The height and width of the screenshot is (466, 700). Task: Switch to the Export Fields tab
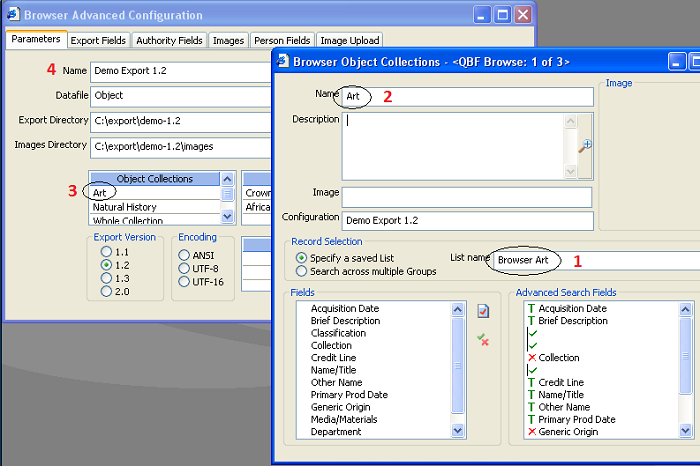click(98, 41)
